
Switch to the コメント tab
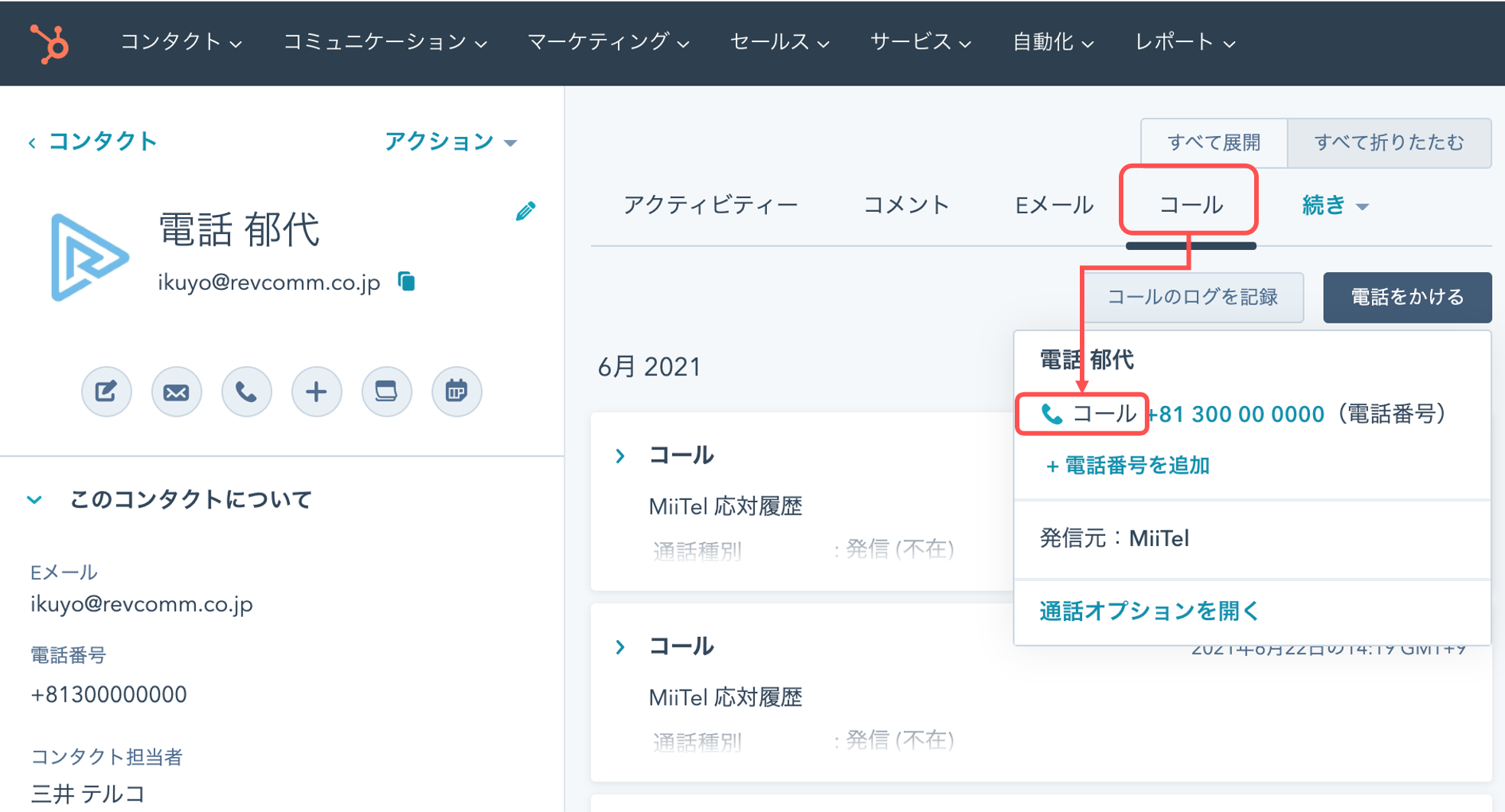pyautogui.click(x=906, y=205)
